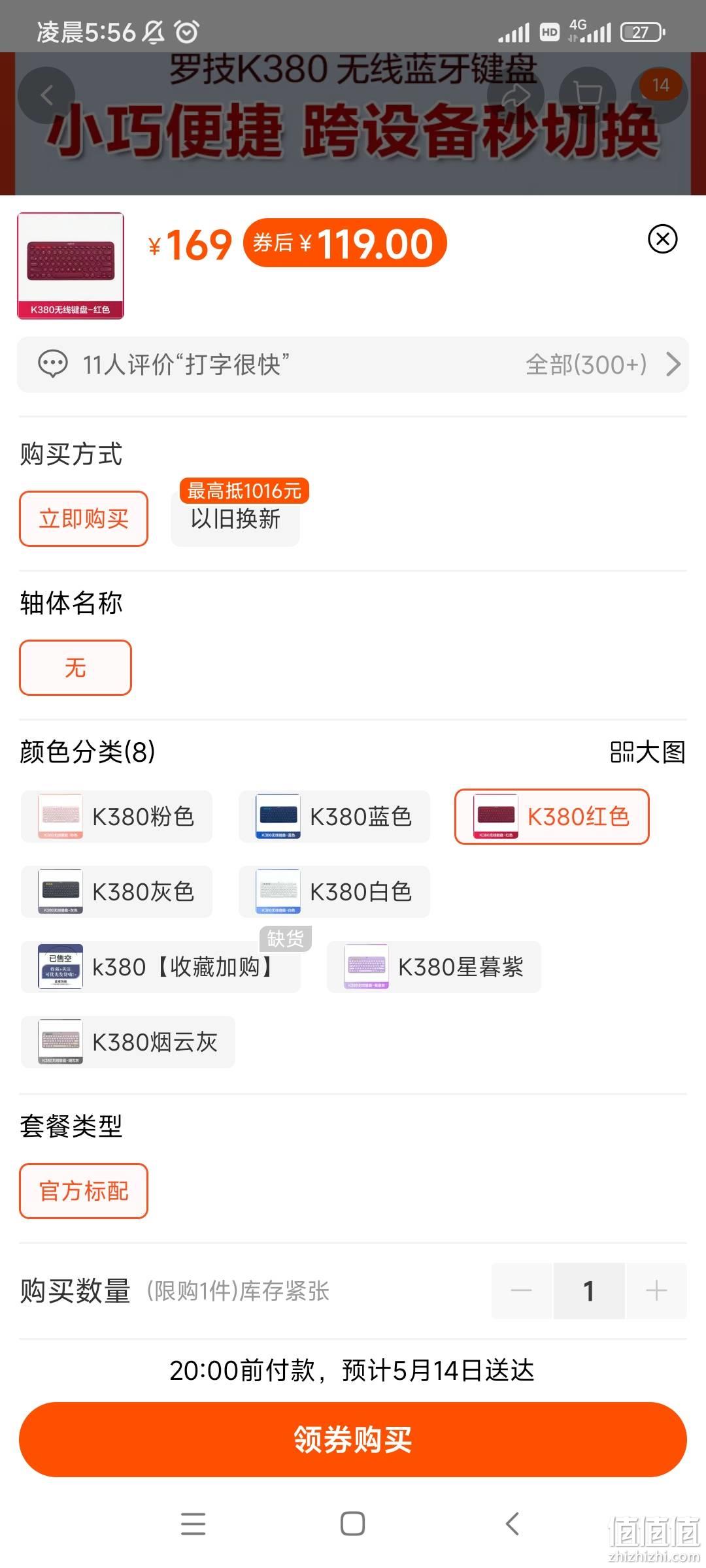This screenshot has height=1568, width=706.
Task: Tap the review speech bubble icon
Action: point(53,365)
